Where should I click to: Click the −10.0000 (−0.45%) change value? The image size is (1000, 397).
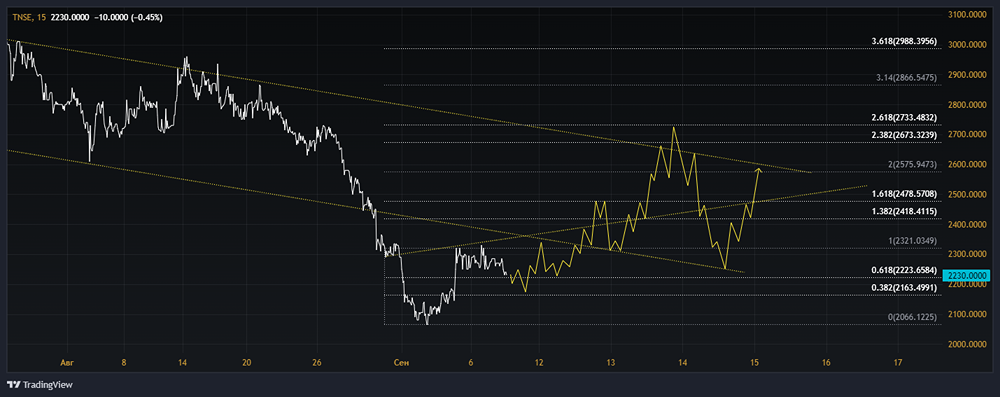coord(128,18)
